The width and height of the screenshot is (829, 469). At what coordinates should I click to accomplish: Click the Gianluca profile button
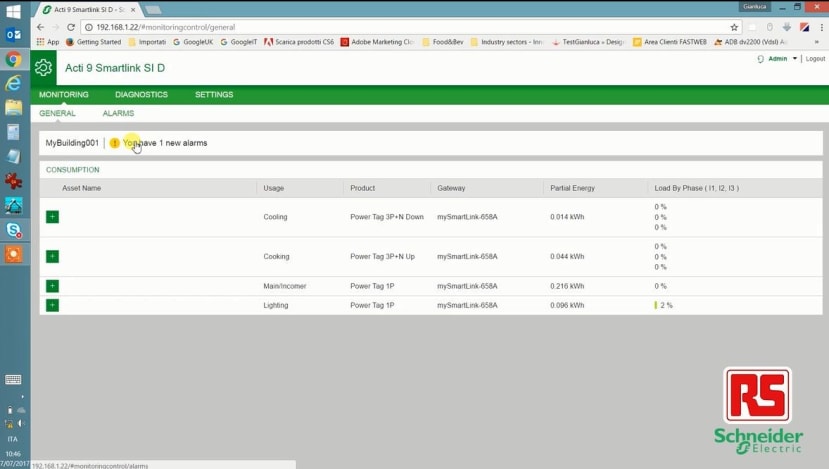(x=754, y=7)
